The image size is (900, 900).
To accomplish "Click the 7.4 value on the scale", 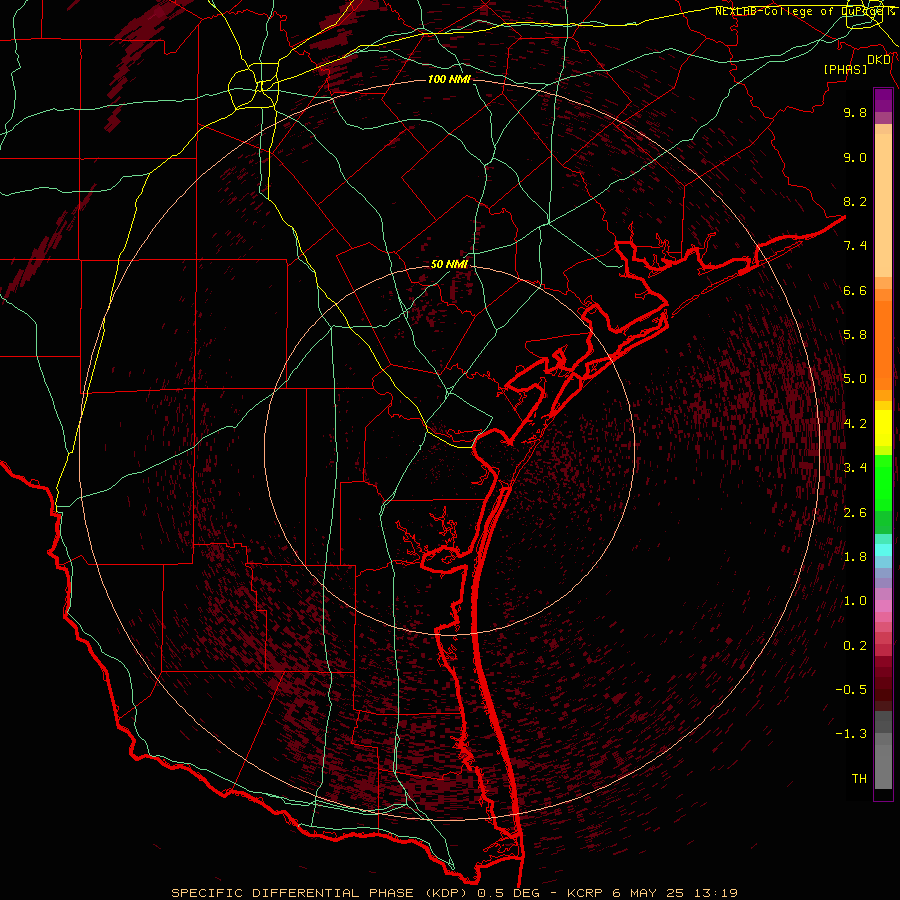I will click(x=855, y=246).
